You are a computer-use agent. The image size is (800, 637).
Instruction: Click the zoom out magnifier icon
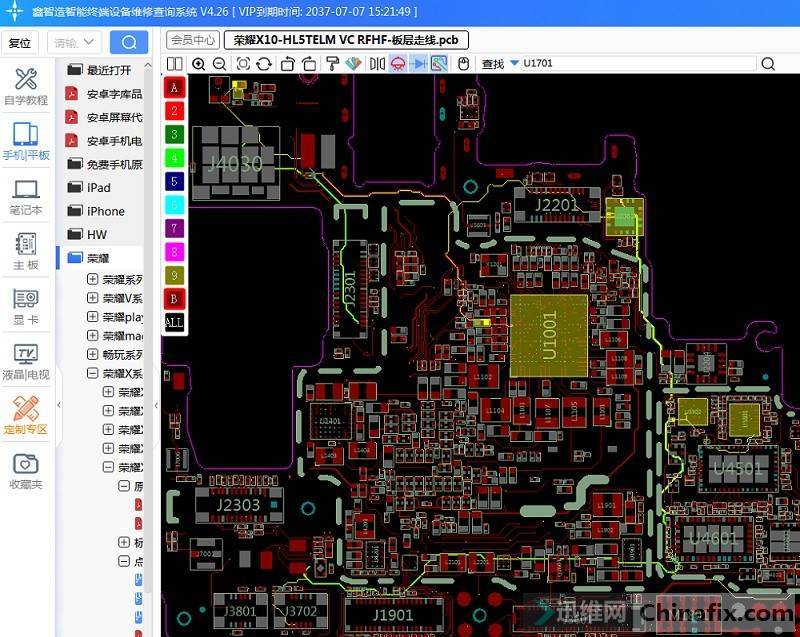[x=220, y=64]
